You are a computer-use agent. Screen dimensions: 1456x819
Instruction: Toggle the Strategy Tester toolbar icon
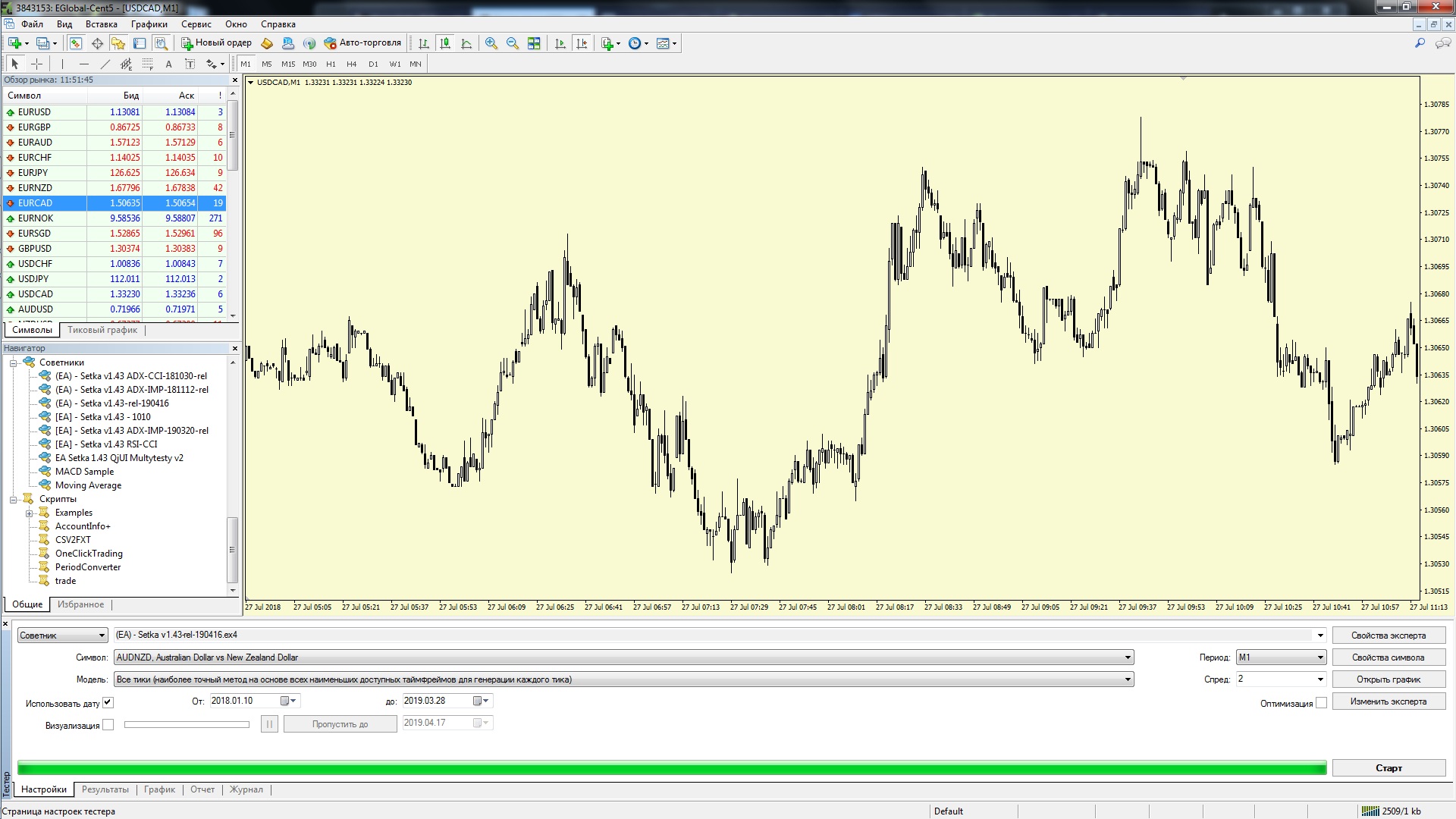pyautogui.click(x=161, y=43)
